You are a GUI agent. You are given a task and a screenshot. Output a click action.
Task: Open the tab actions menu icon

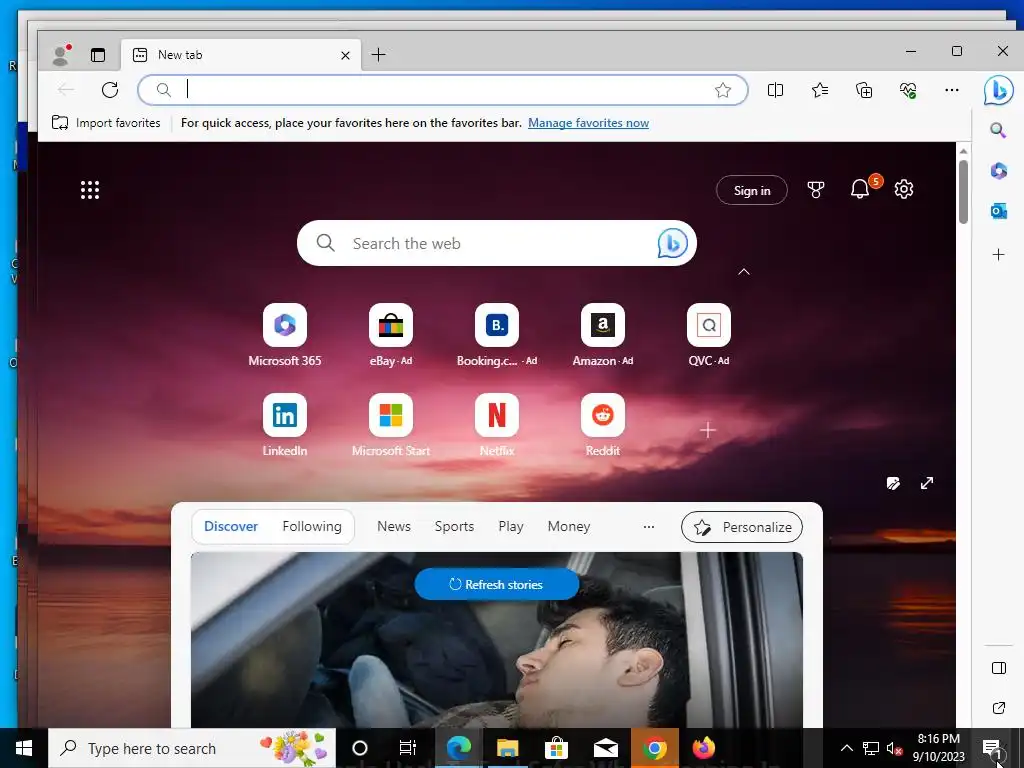pyautogui.click(x=98, y=55)
